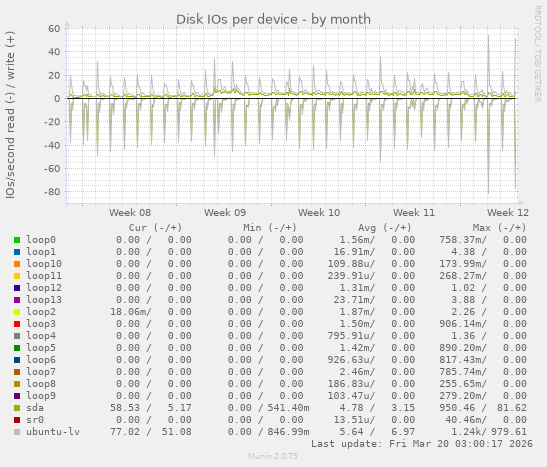Click the 'Week 12' axis label
Screen dimensions: 547x467
(x=508, y=212)
